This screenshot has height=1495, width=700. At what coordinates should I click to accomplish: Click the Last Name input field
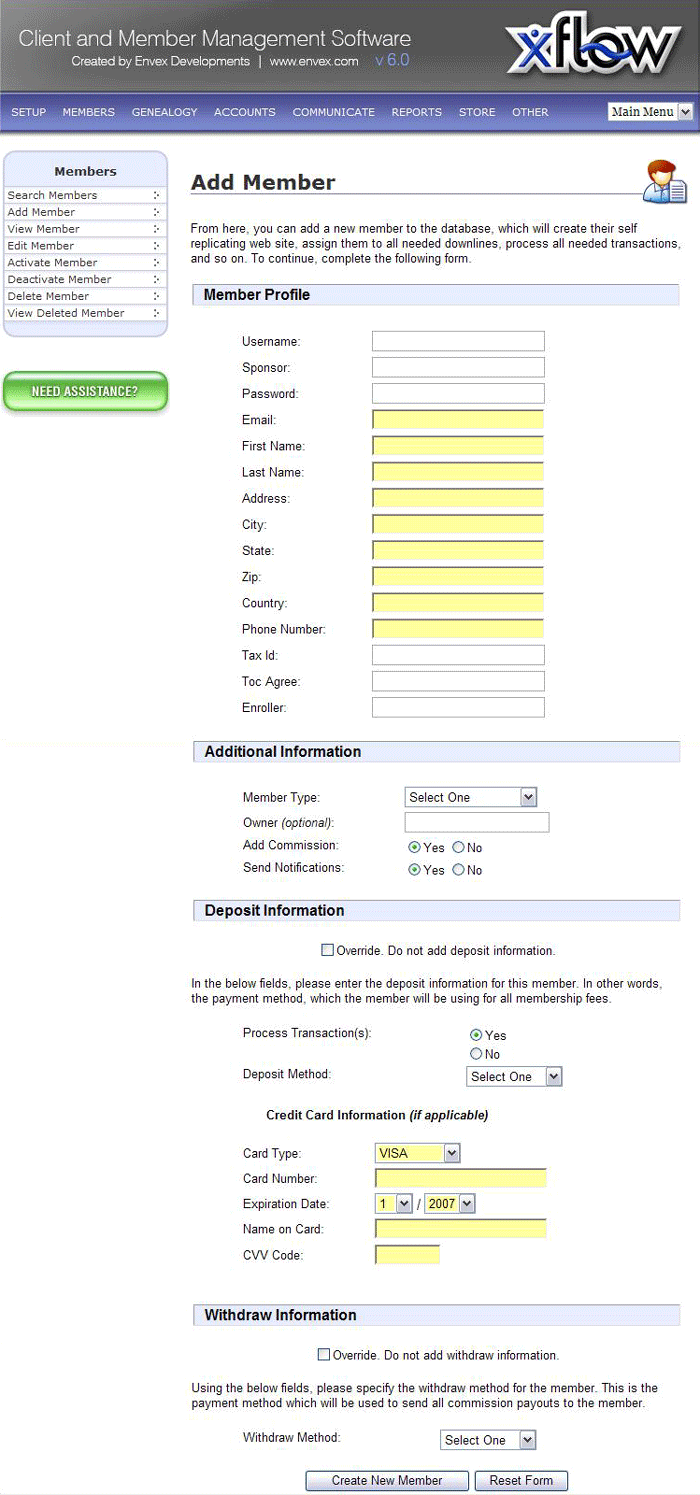point(458,472)
